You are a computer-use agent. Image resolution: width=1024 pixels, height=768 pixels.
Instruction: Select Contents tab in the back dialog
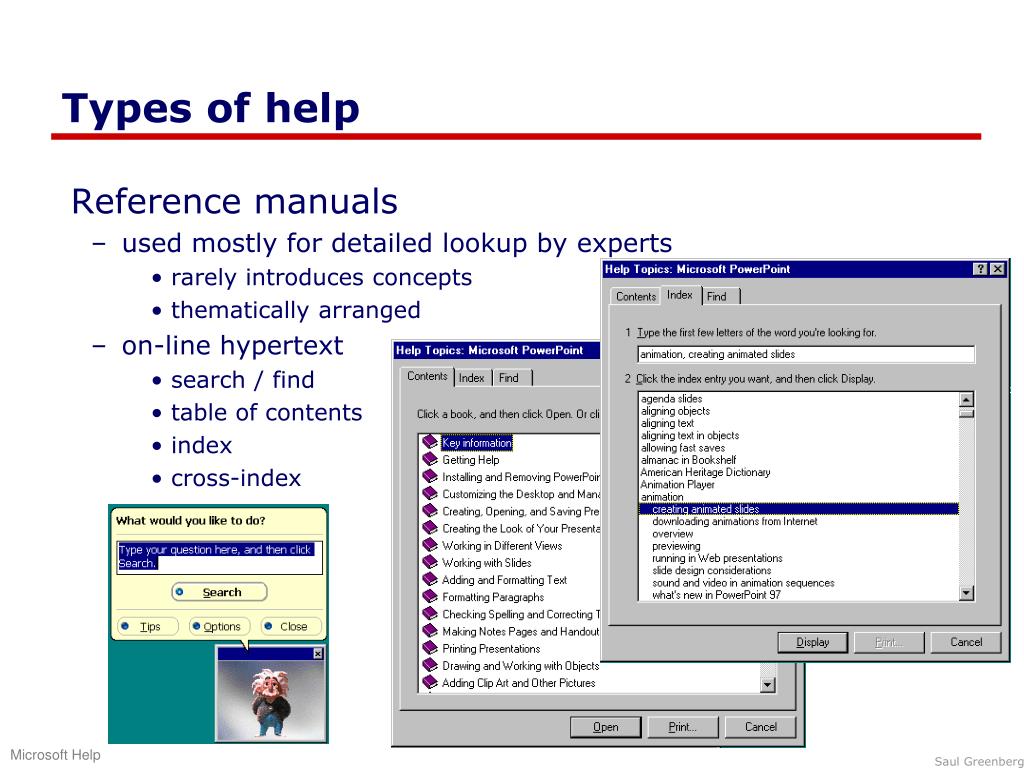pos(427,376)
